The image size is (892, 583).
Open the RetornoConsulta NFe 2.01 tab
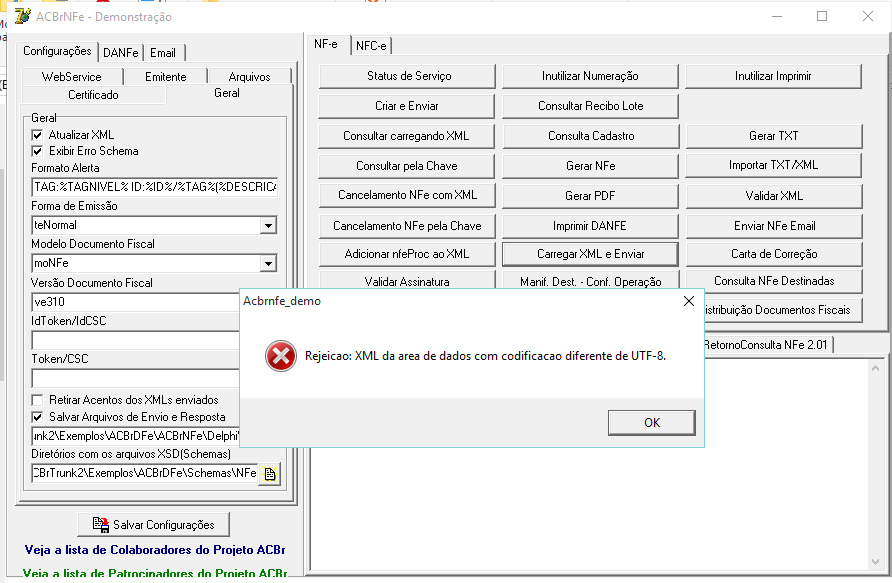click(x=766, y=345)
